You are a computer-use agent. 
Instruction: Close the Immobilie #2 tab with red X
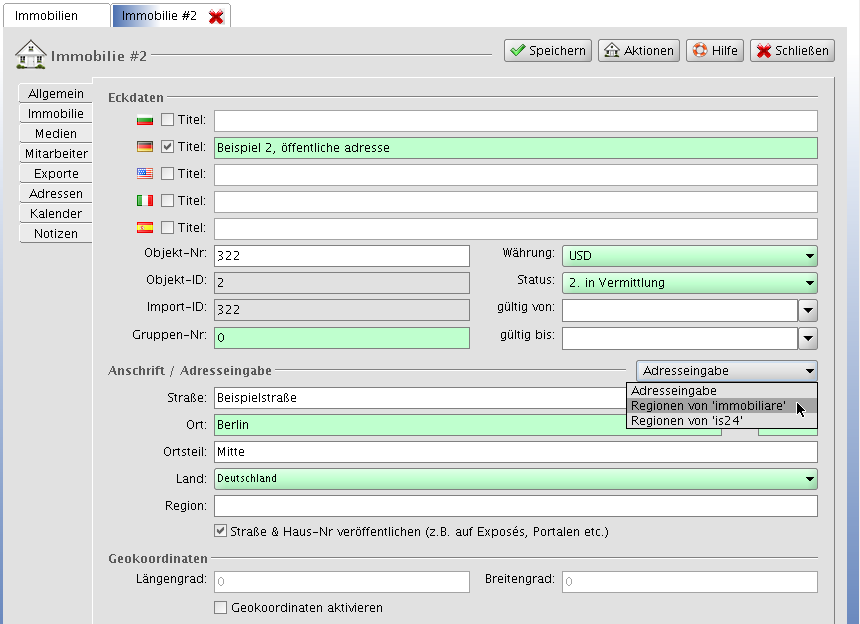(x=216, y=17)
